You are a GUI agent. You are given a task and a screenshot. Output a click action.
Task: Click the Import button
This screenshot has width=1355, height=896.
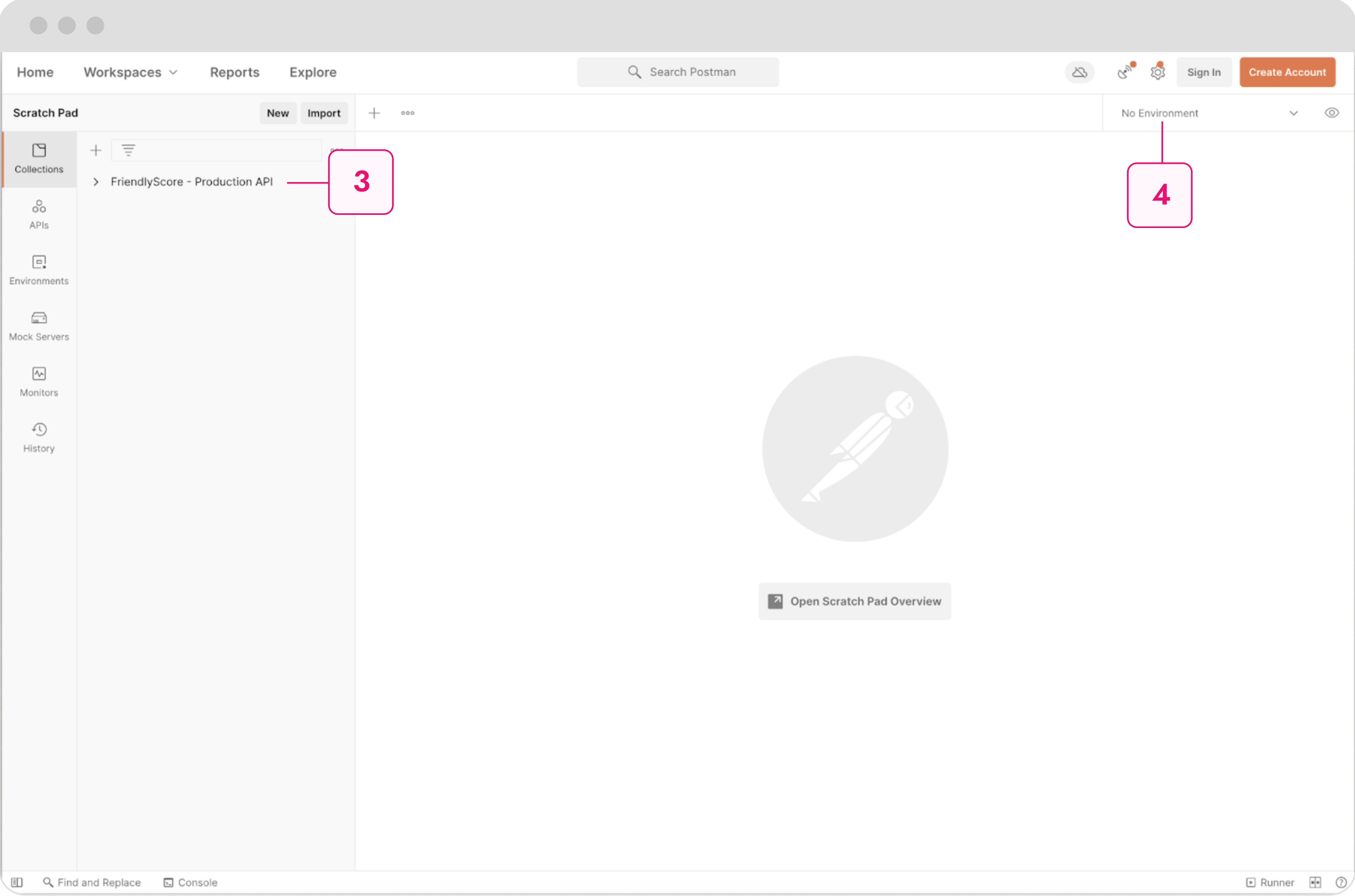(323, 113)
